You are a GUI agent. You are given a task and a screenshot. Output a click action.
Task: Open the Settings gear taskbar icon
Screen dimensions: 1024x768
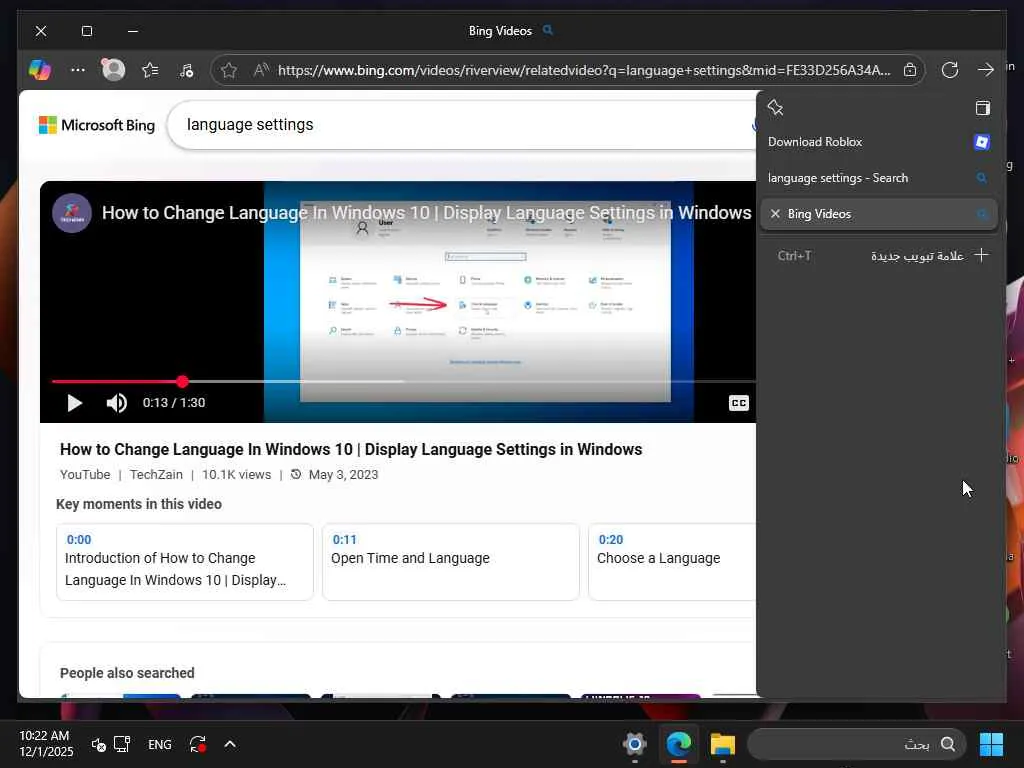pos(634,744)
